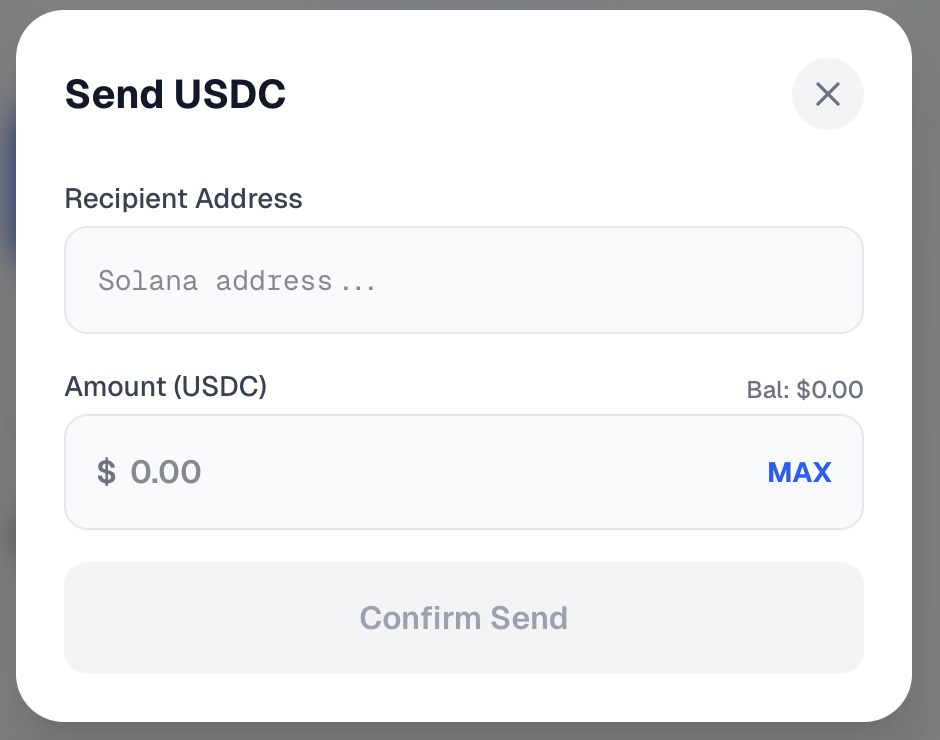Screen dimensions: 940x740
Task: Click the Solana address placeholder text
Action: click(x=237, y=281)
